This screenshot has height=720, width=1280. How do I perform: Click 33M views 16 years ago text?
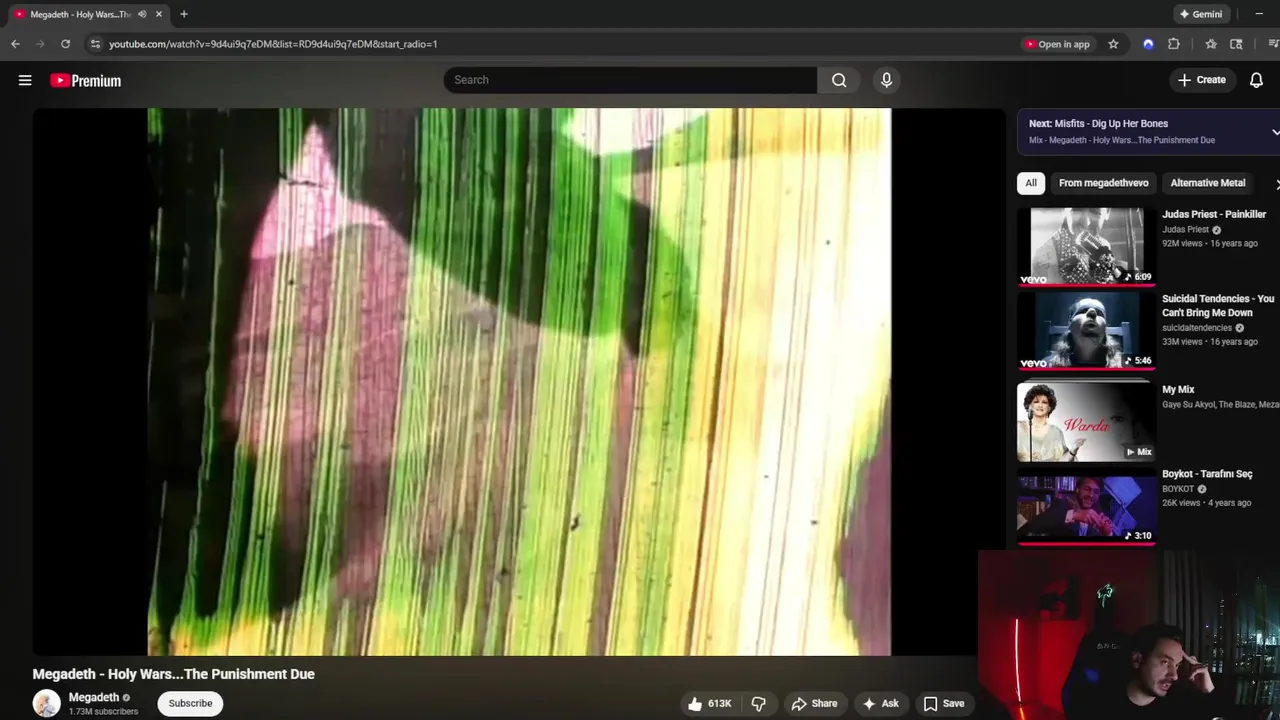pyautogui.click(x=1210, y=342)
